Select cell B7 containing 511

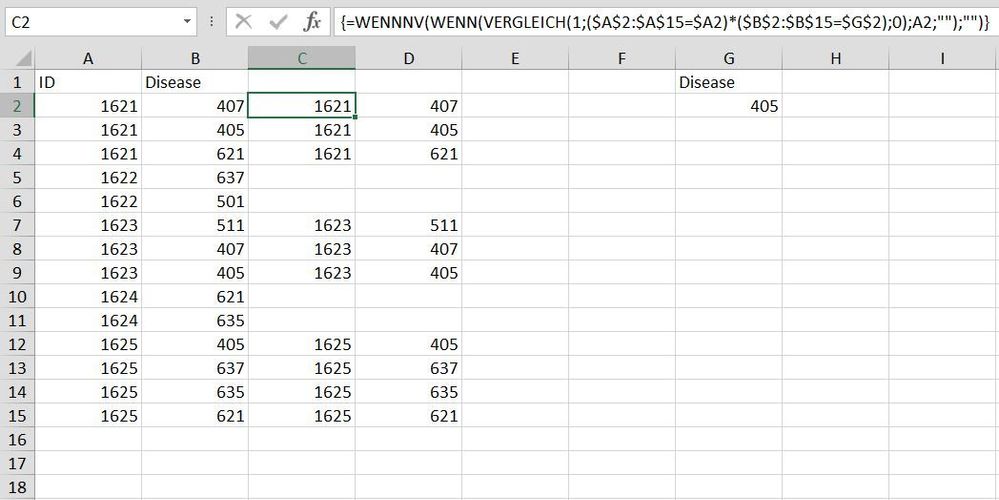pos(195,225)
